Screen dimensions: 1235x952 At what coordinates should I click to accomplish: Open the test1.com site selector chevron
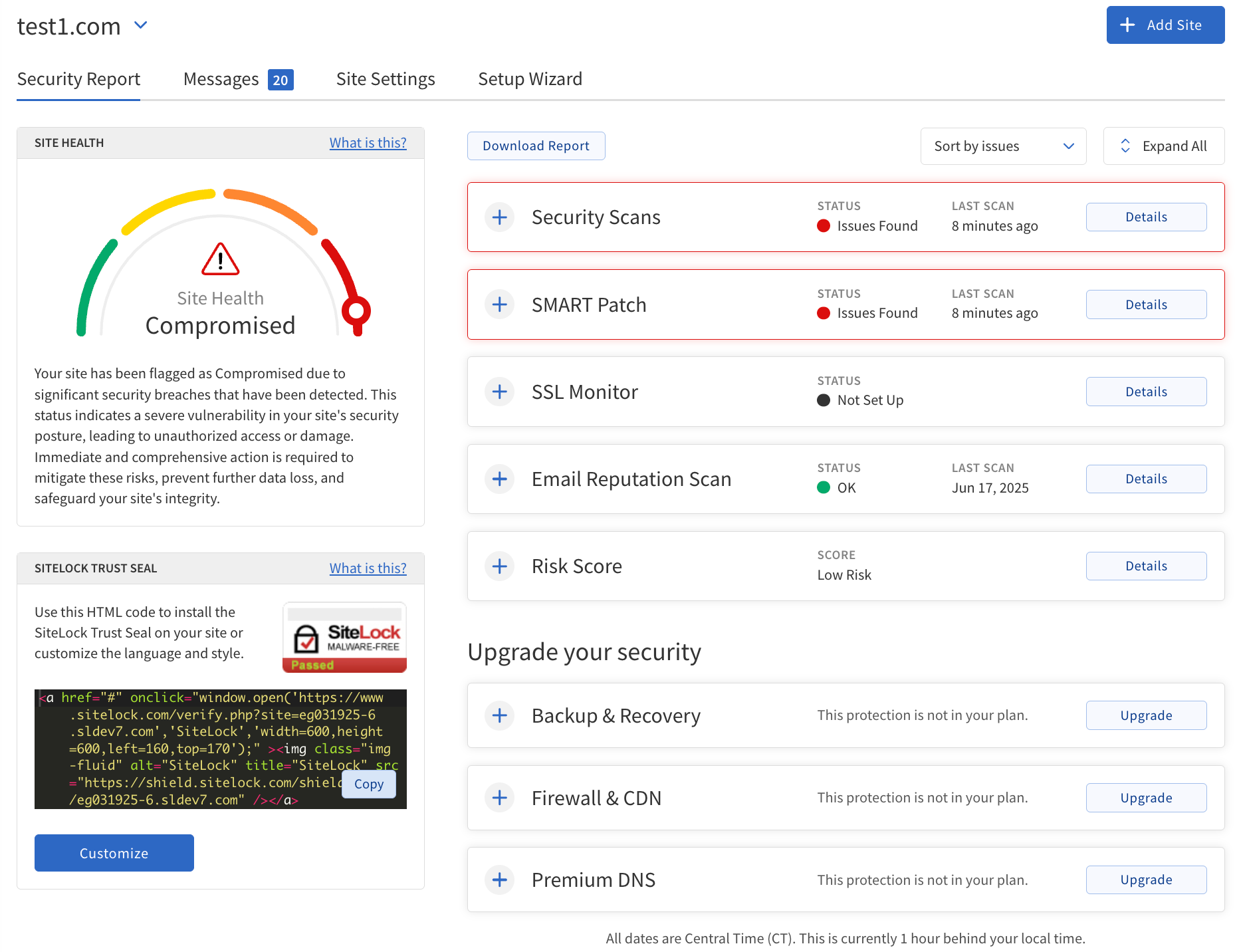140,25
